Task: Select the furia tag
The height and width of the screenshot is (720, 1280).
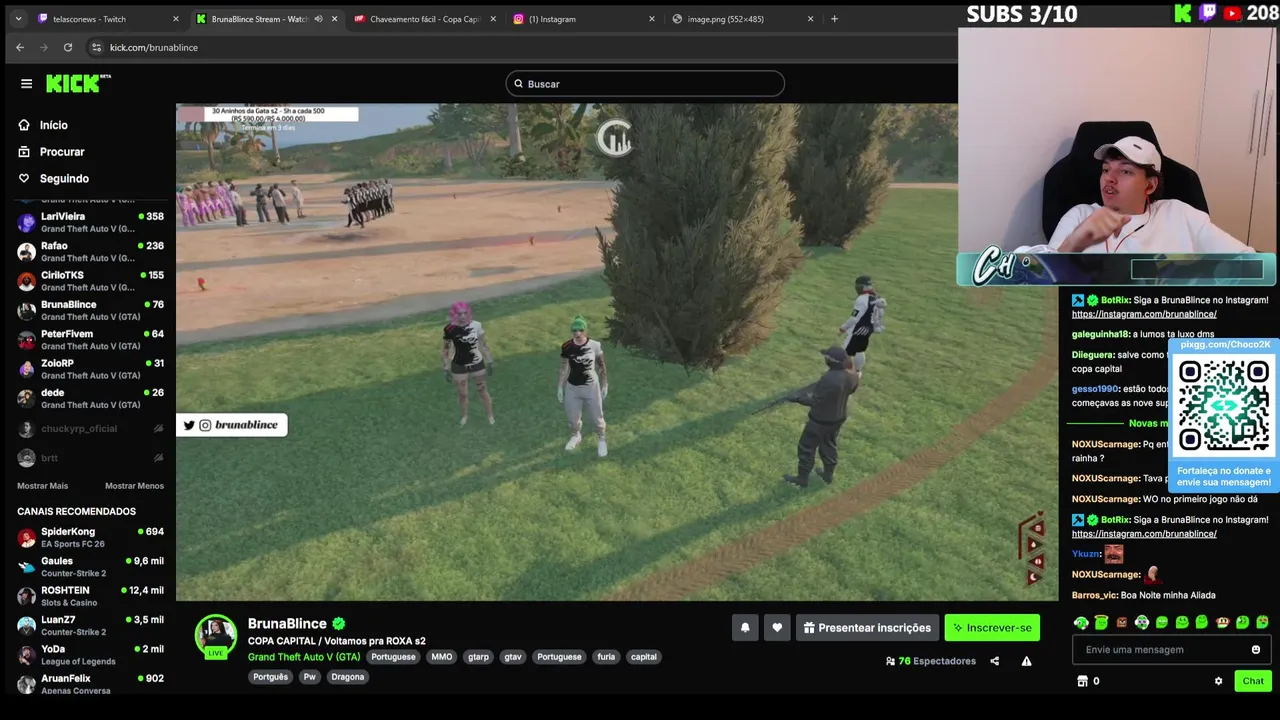Action: click(606, 657)
